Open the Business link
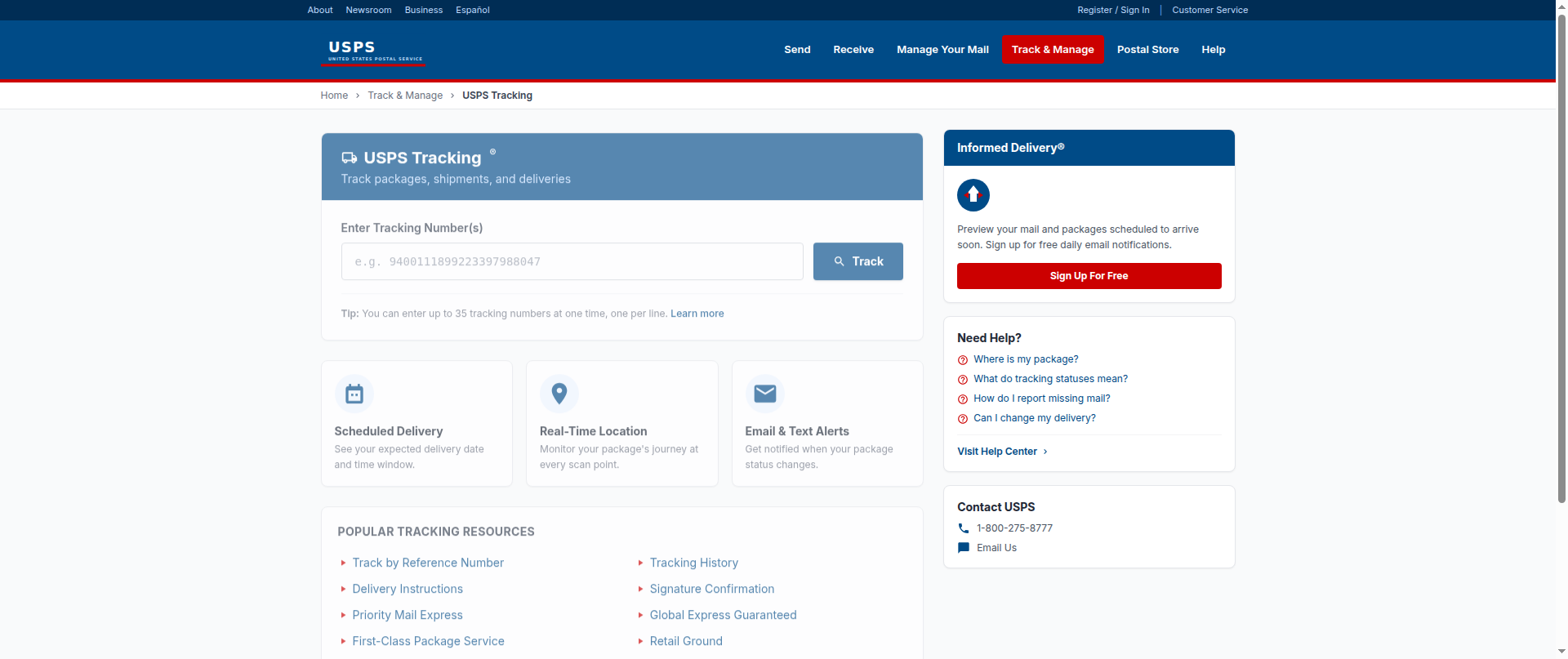Image resolution: width=1568 pixels, height=659 pixels. (x=424, y=10)
